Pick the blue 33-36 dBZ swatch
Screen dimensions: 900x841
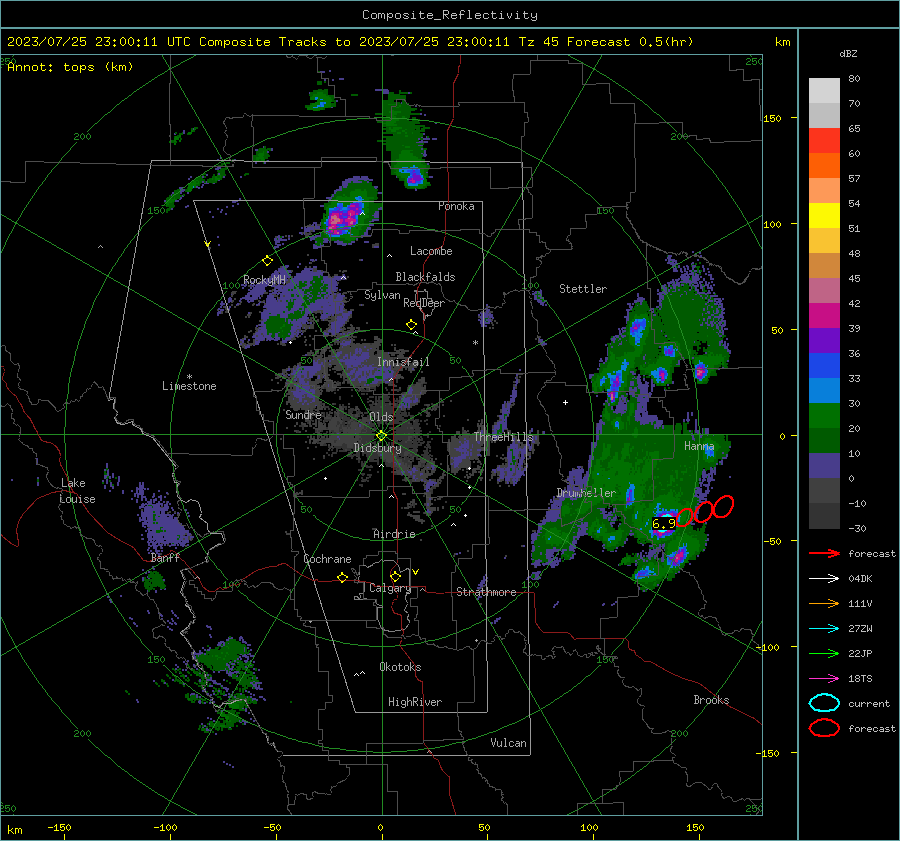coord(824,366)
